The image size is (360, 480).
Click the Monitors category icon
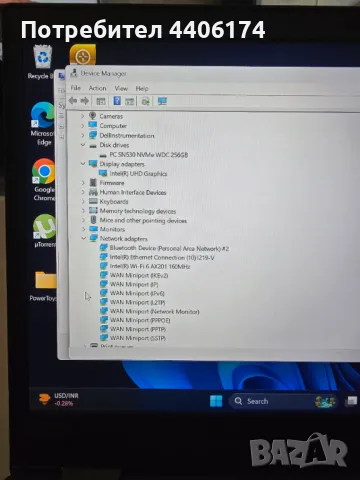point(93,229)
